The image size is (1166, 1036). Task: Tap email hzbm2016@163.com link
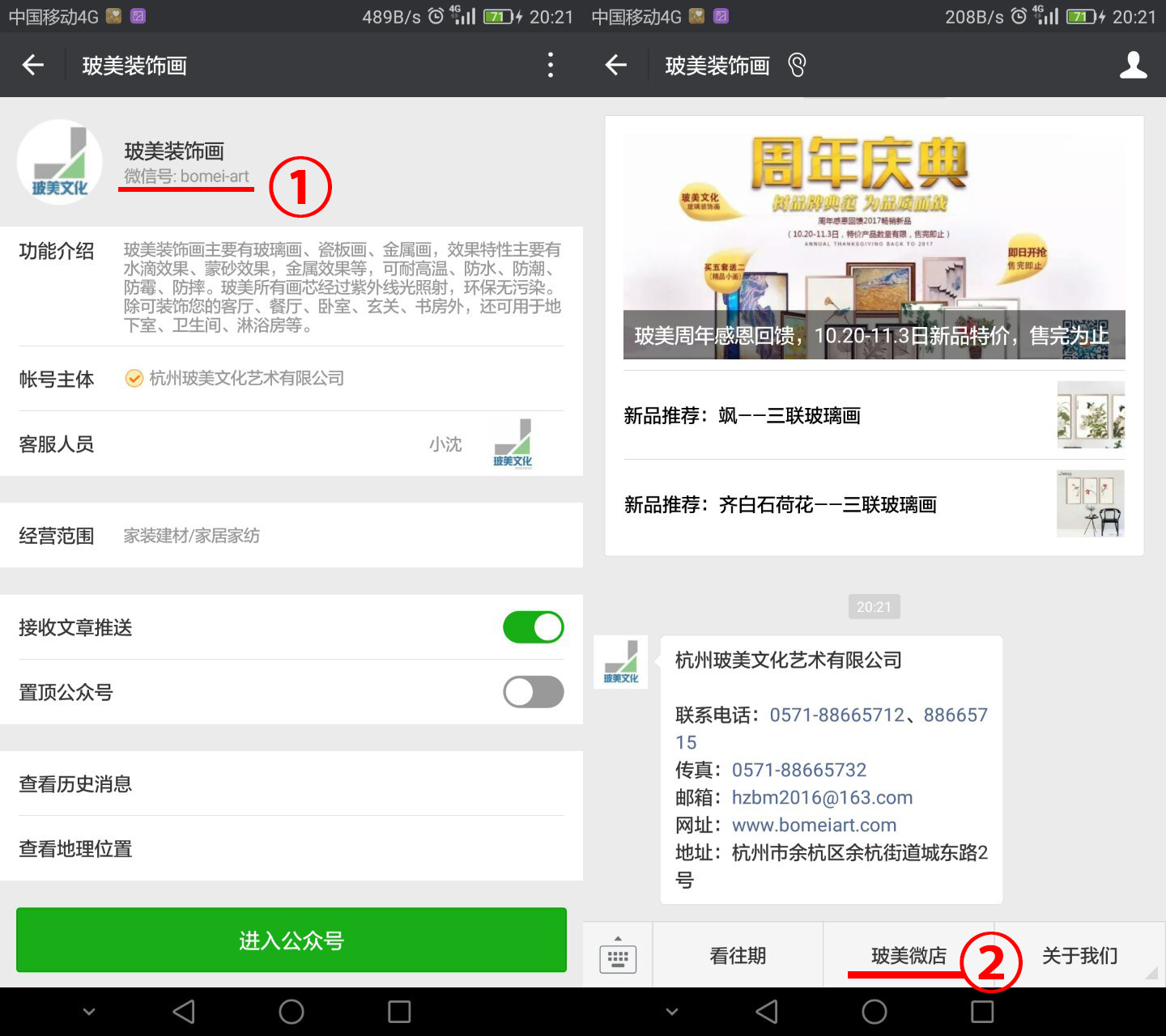[x=822, y=797]
